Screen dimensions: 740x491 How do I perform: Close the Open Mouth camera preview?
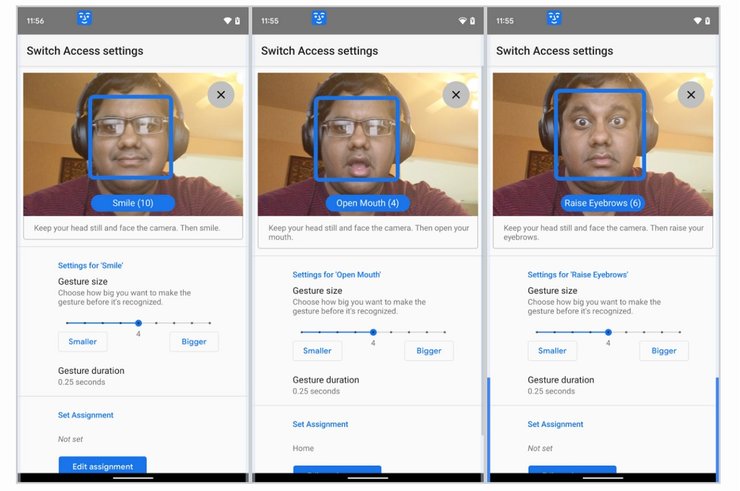pos(456,95)
